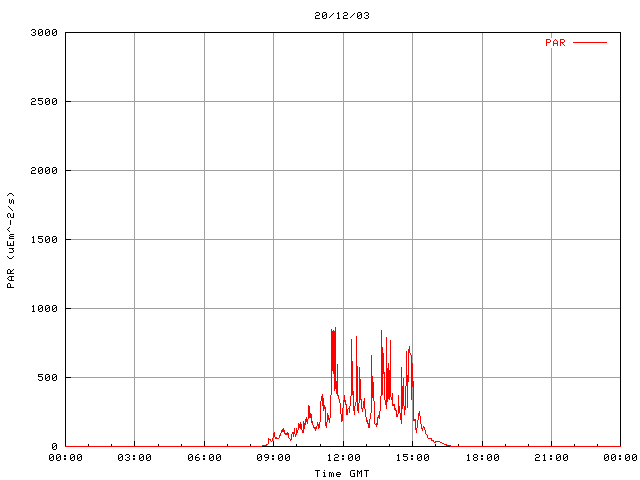Select the y-axis value 1500
The width and height of the screenshot is (640, 480).
tap(44, 240)
